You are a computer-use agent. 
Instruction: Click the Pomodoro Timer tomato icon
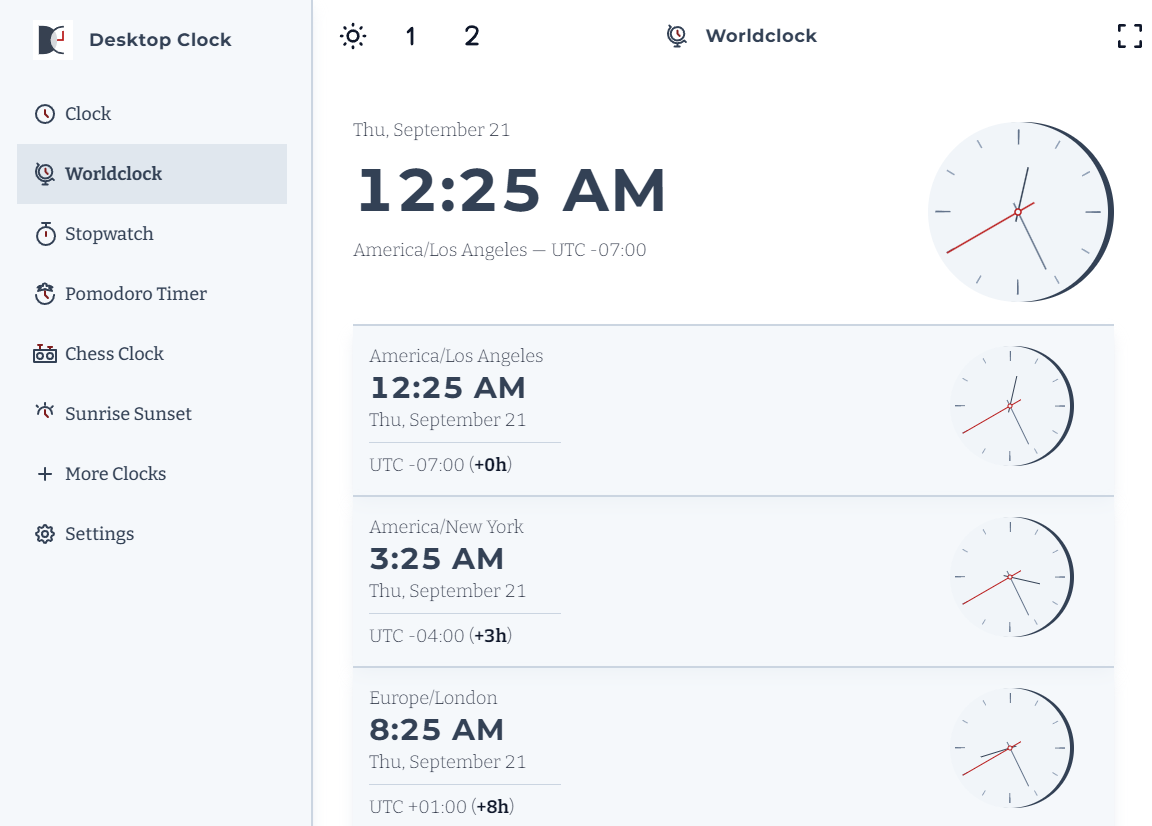coord(45,294)
